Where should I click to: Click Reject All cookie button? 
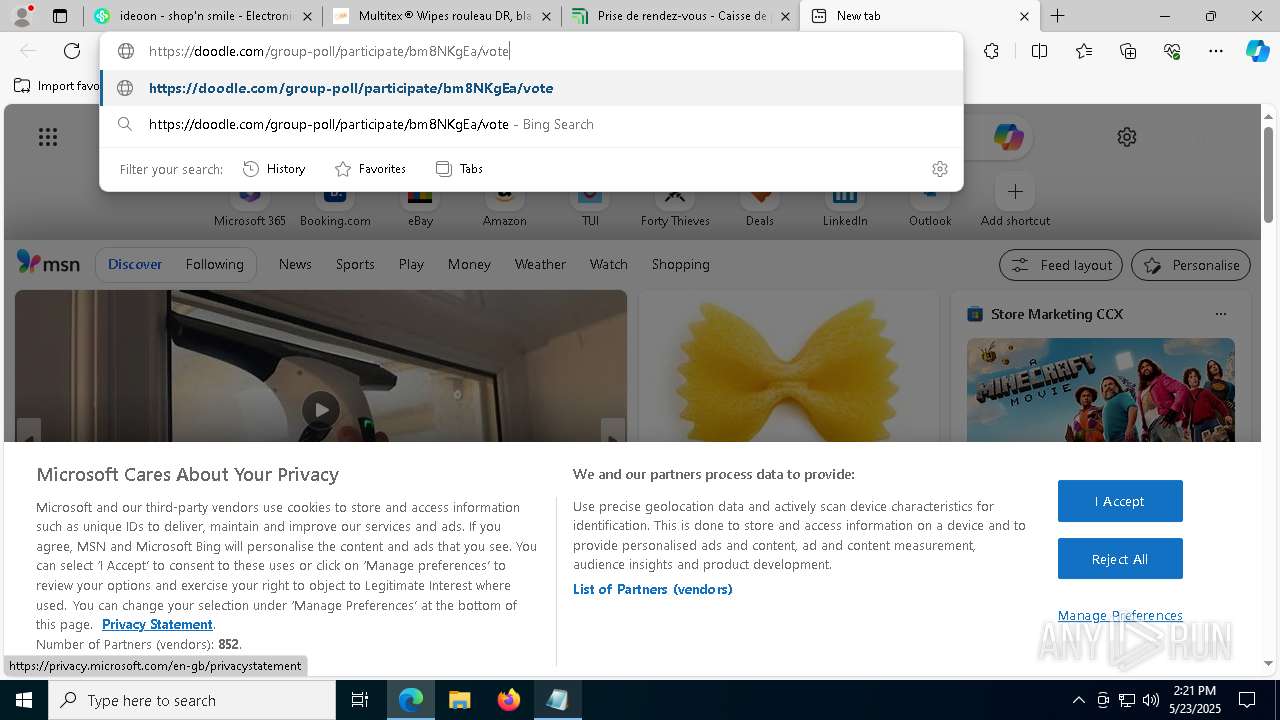pos(1120,559)
